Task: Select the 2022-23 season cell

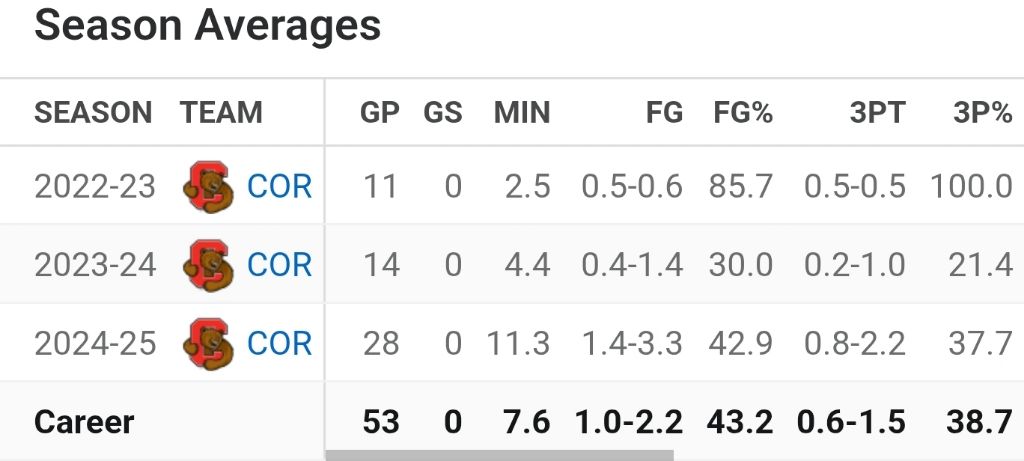Action: (95, 187)
